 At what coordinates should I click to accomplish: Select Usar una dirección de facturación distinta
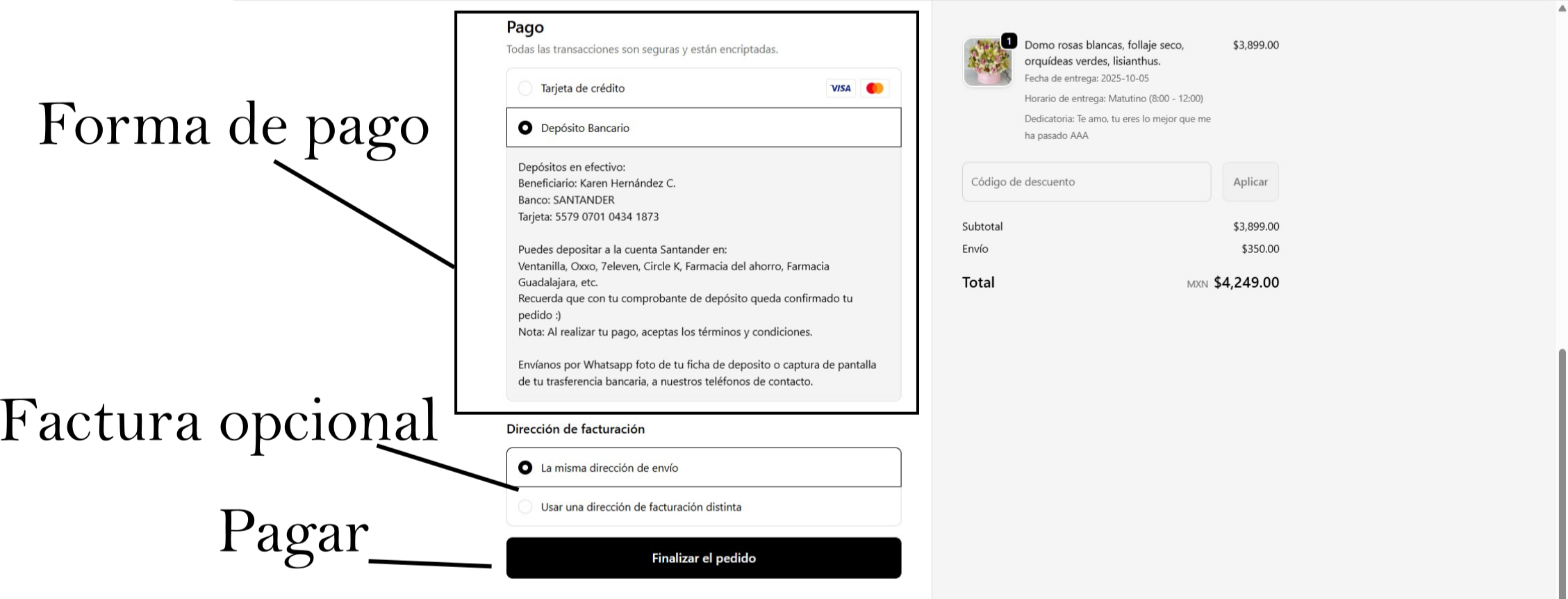point(525,507)
